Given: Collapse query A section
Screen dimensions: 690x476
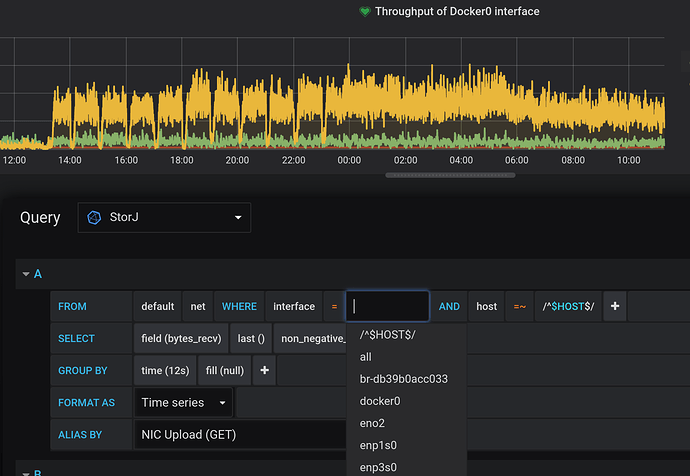Looking at the screenshot, I should [24, 273].
